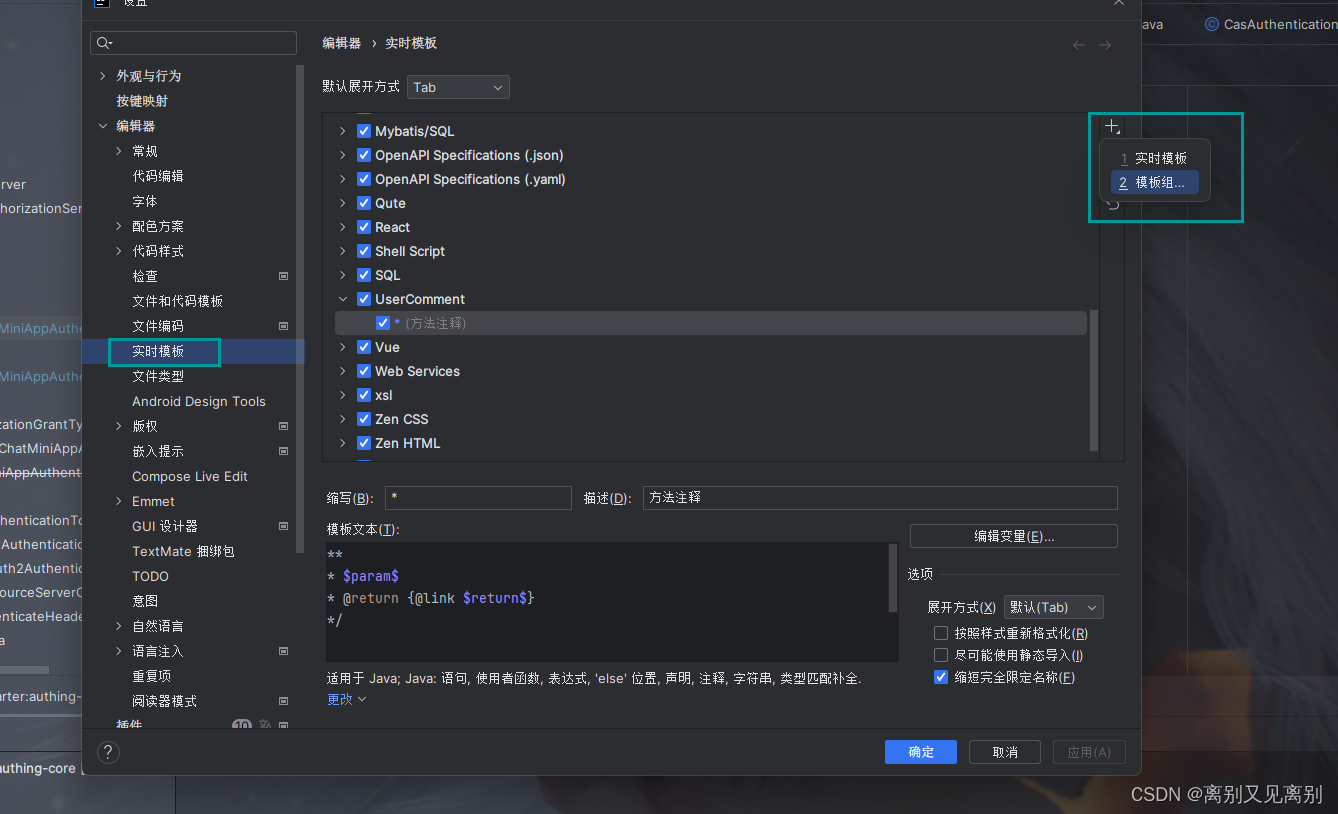Click the project-level icon next to 检查
The height and width of the screenshot is (814, 1338).
tap(283, 275)
